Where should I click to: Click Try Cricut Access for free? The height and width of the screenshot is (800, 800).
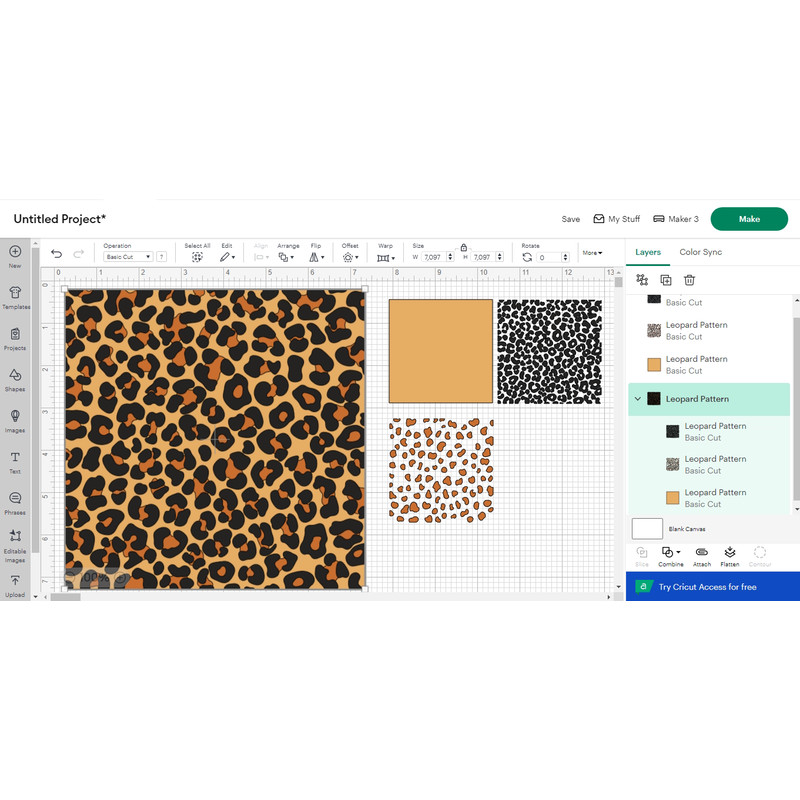point(710,587)
